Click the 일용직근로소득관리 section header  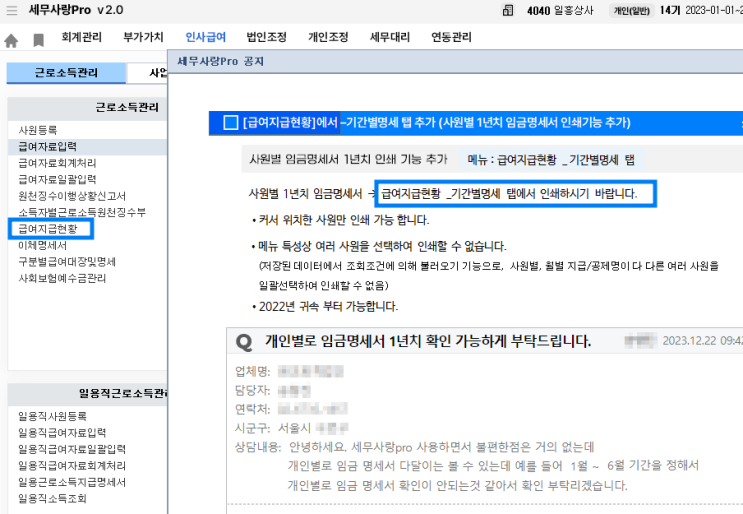123,393
